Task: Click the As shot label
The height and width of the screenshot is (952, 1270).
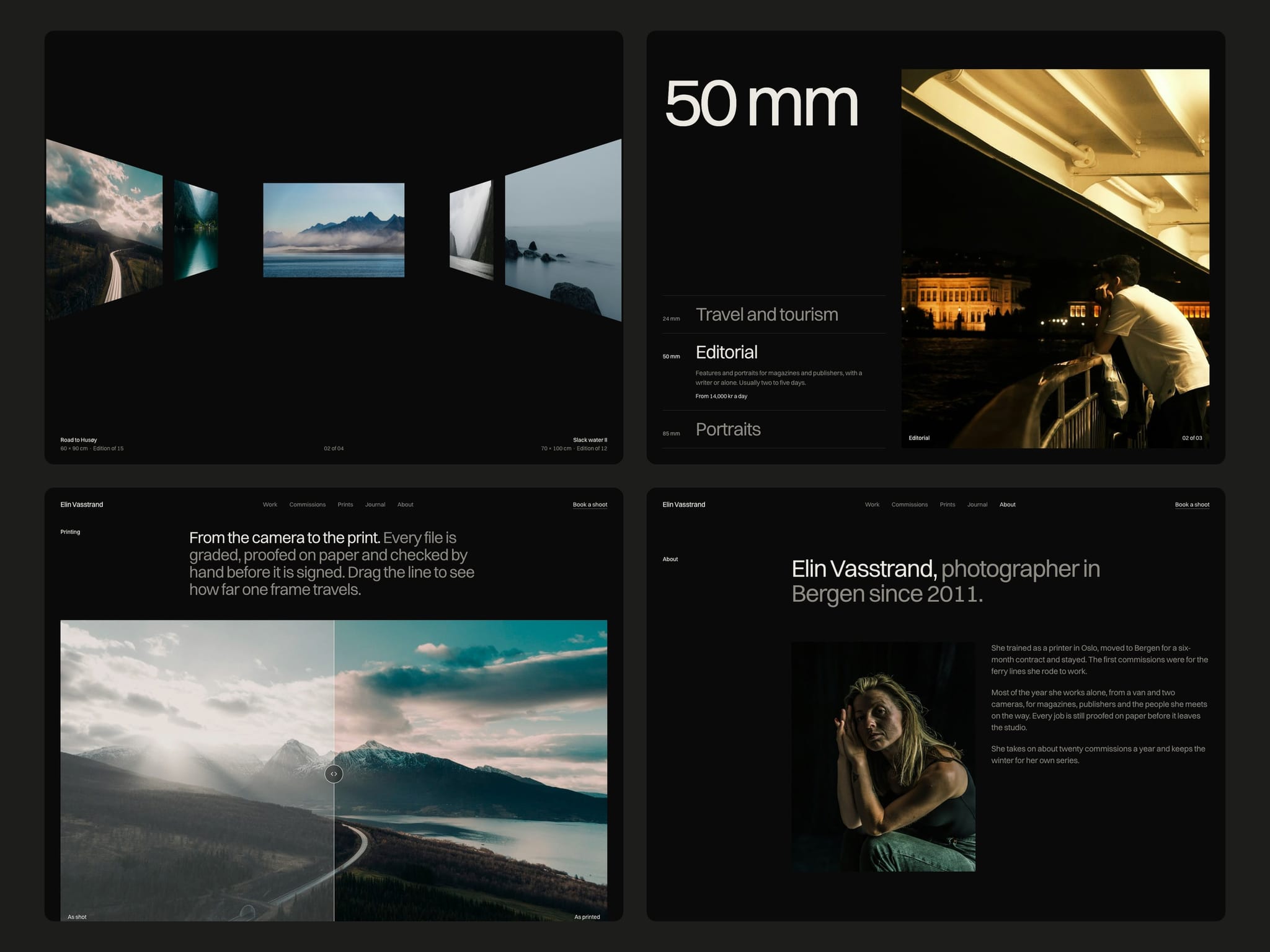Action: click(x=77, y=917)
